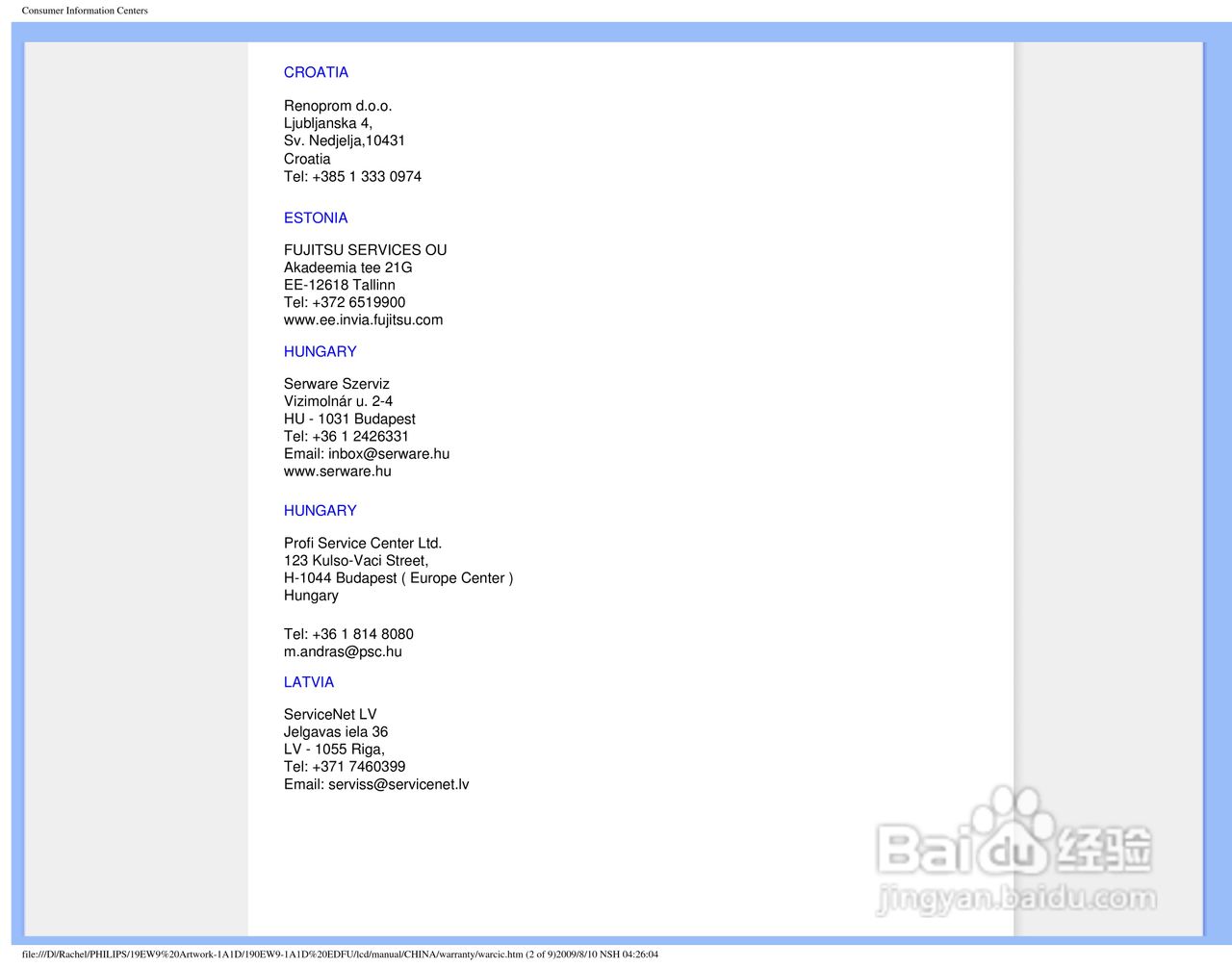The width and height of the screenshot is (1232, 967).
Task: Open the HUNGARY heading above Serware Szerviz
Action: click(x=320, y=351)
